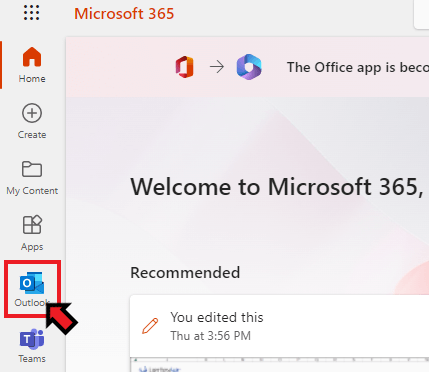
Task: Click the 'Thu at 3:56 PM' timestamp
Action: pyautogui.click(x=211, y=336)
